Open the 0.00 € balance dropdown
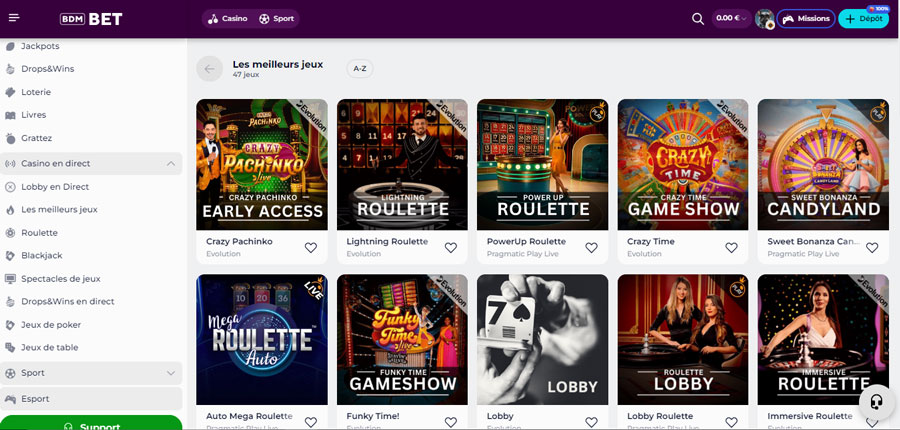 tap(732, 18)
